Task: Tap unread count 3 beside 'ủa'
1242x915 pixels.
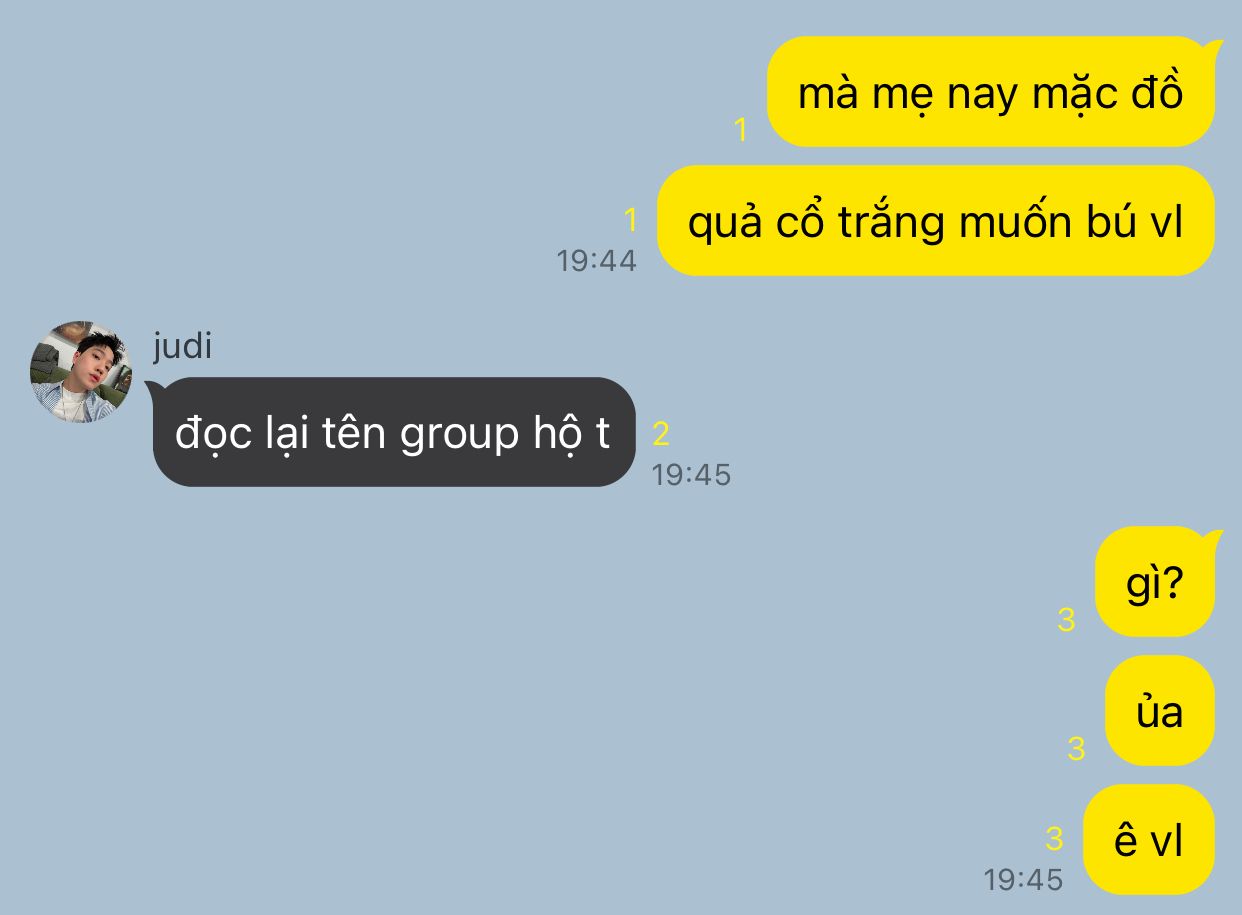Action: (x=1076, y=748)
